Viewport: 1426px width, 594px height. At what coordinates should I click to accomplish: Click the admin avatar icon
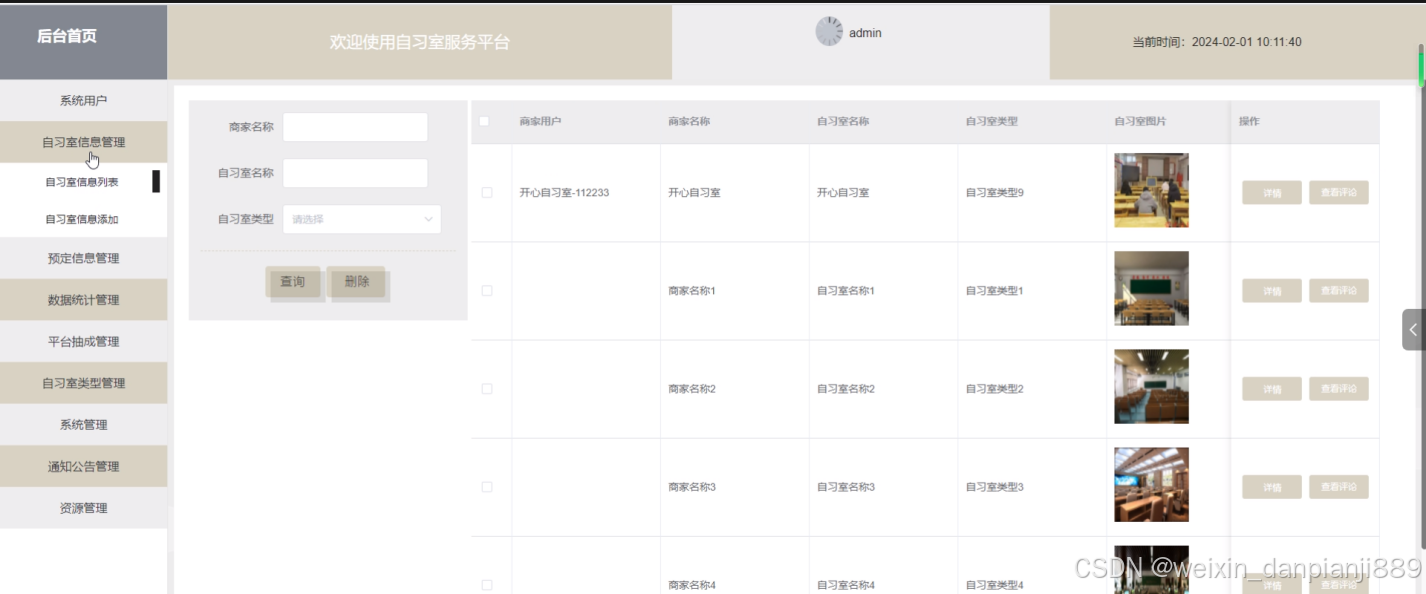pos(829,31)
